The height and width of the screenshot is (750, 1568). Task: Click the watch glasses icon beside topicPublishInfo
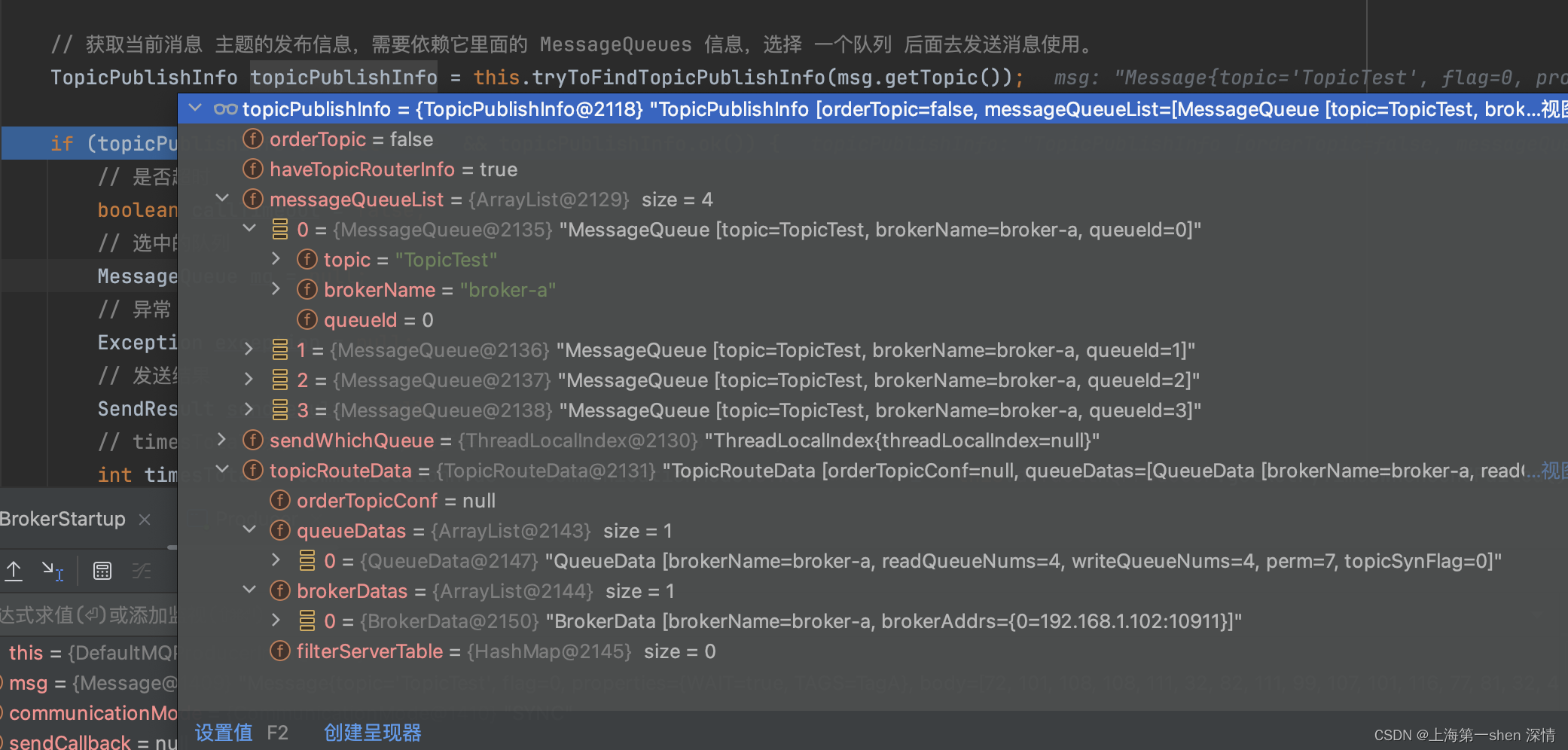[225, 109]
